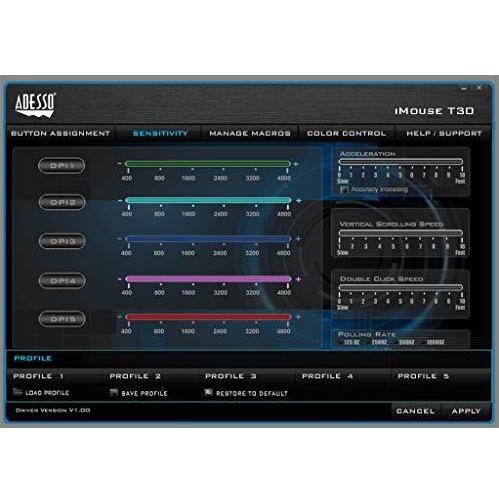Enable the Accuracy Increasing checkbox

pos(344,190)
